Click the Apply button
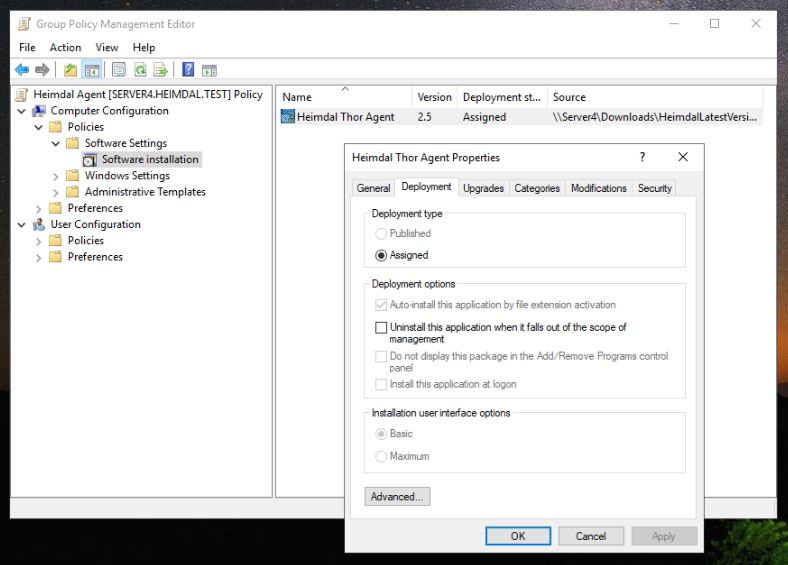 (x=664, y=536)
